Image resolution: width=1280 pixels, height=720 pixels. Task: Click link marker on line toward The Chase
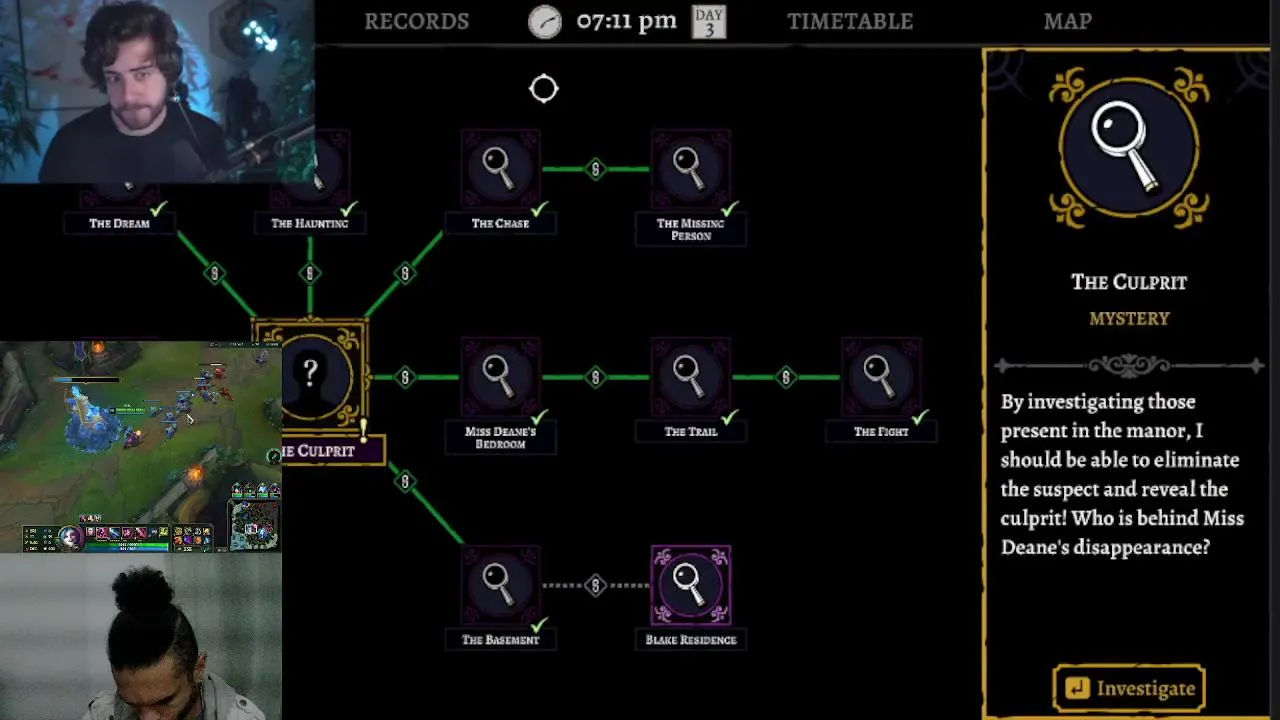tap(405, 273)
